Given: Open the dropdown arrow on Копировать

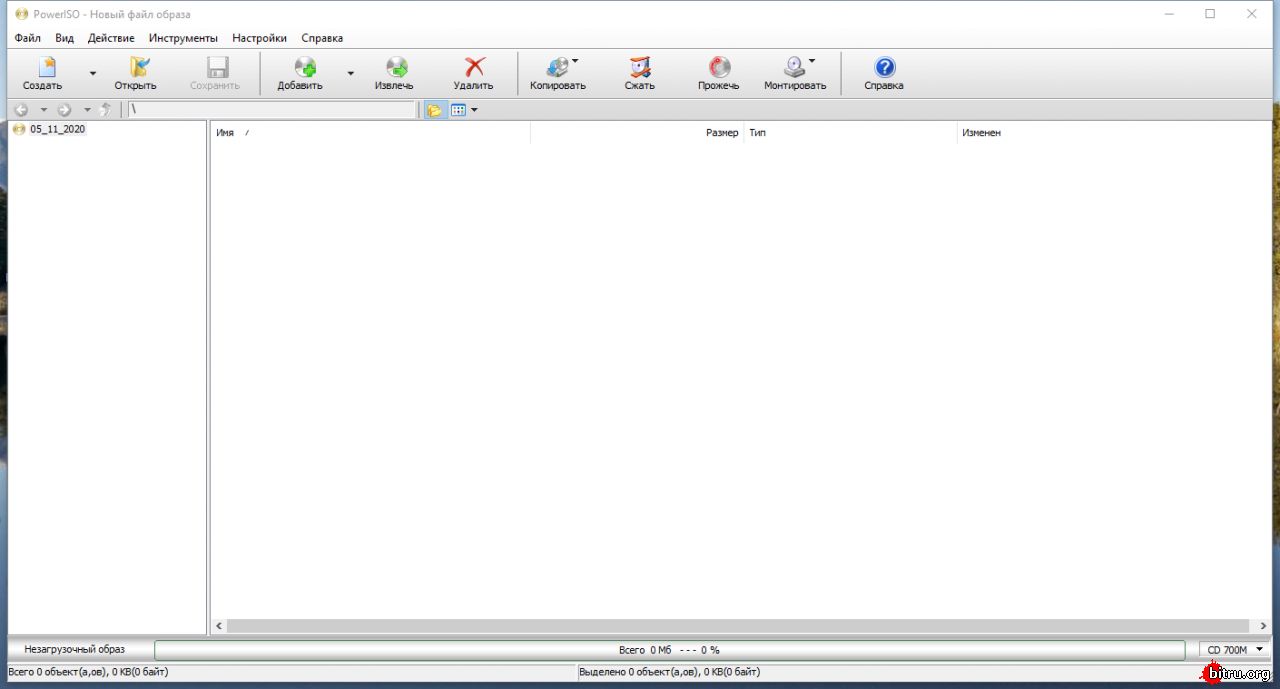Looking at the screenshot, I should 575,61.
